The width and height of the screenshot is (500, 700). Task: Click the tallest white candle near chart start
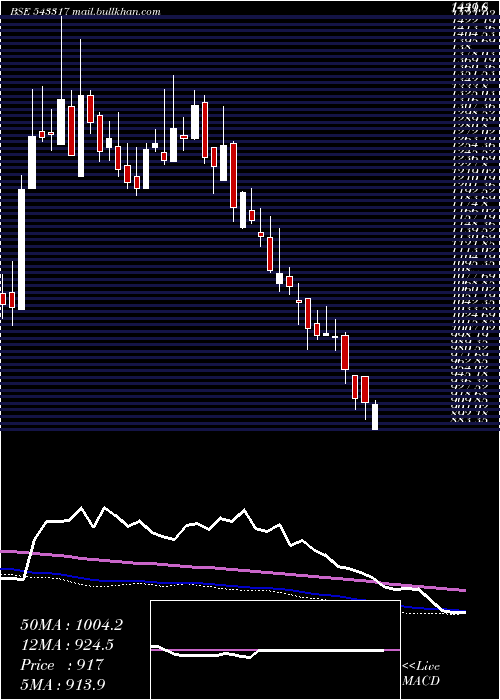pos(21,249)
